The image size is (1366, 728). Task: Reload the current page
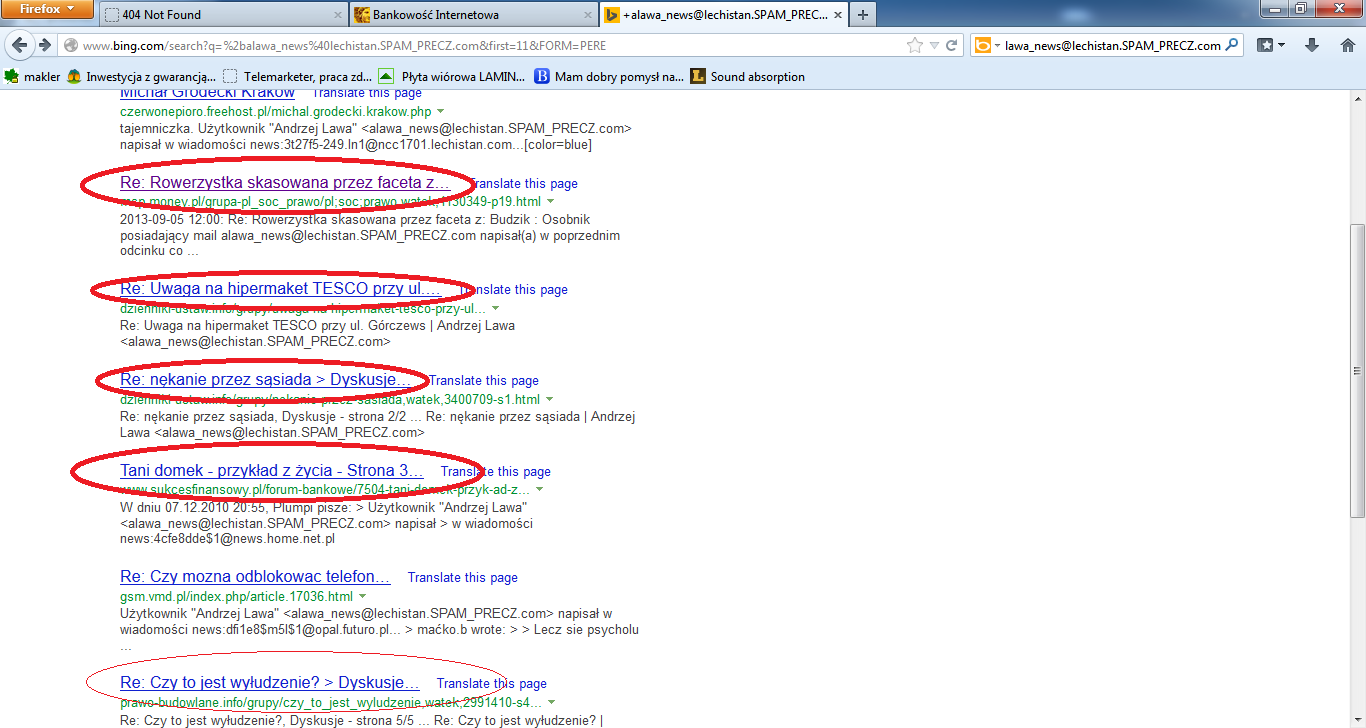click(x=952, y=45)
